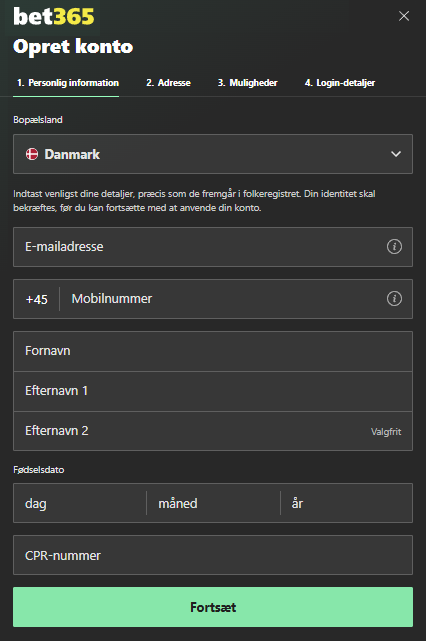The width and height of the screenshot is (426, 641).
Task: Focus the Efternavn 1 input field
Action: [213, 391]
